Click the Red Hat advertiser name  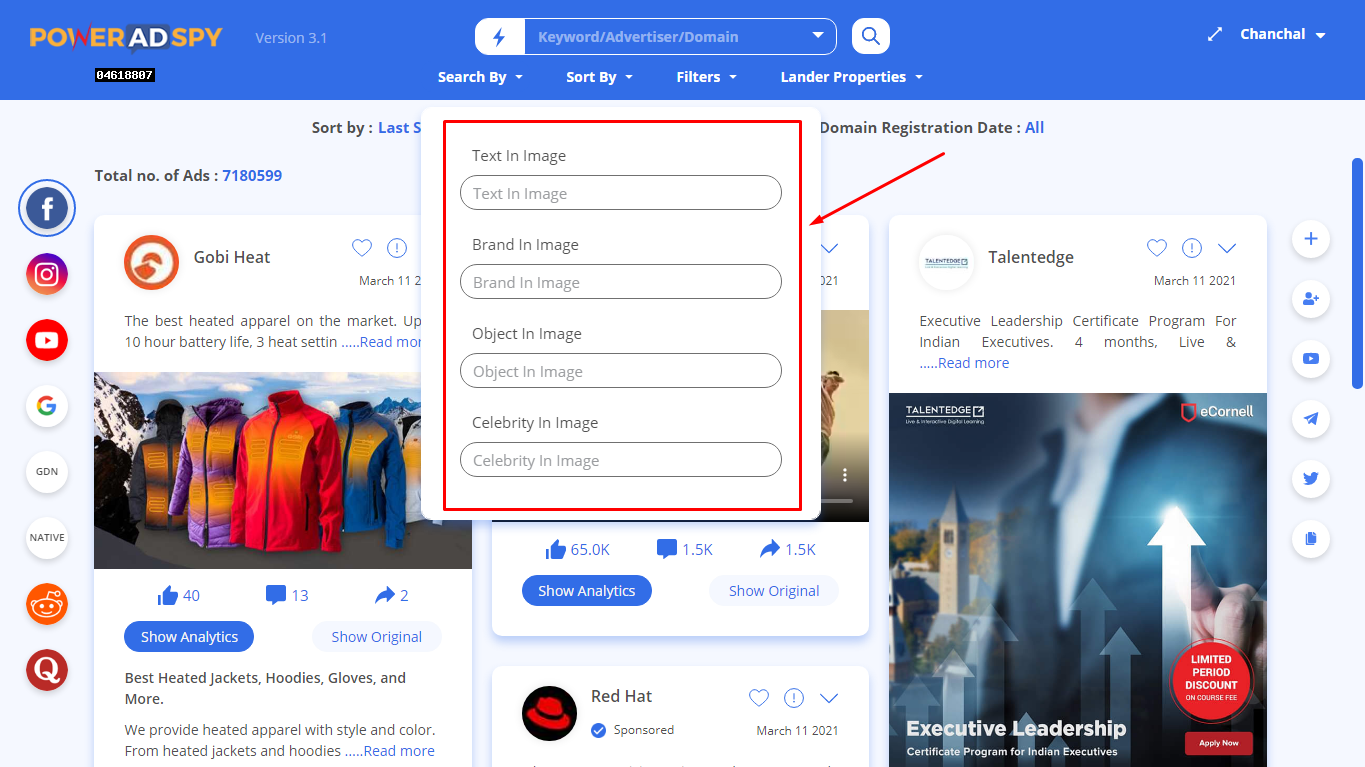(x=622, y=696)
